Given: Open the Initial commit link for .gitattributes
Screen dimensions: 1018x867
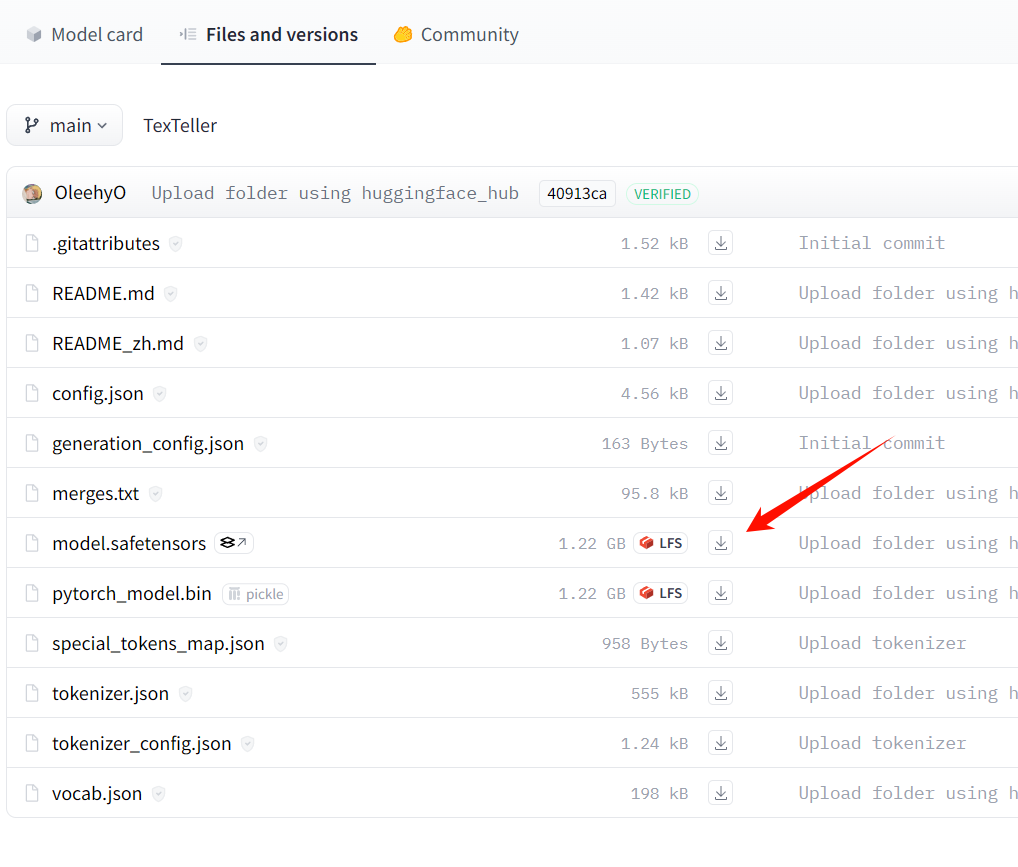Looking at the screenshot, I should coord(872,243).
